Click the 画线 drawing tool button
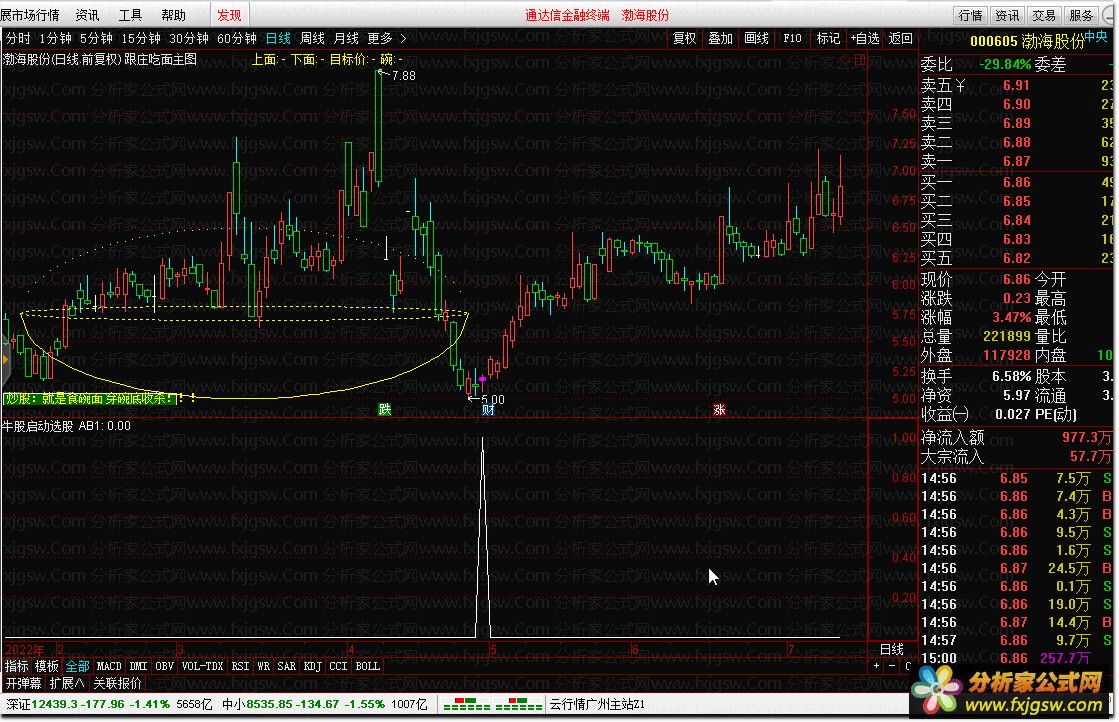1119x722 pixels. click(756, 39)
